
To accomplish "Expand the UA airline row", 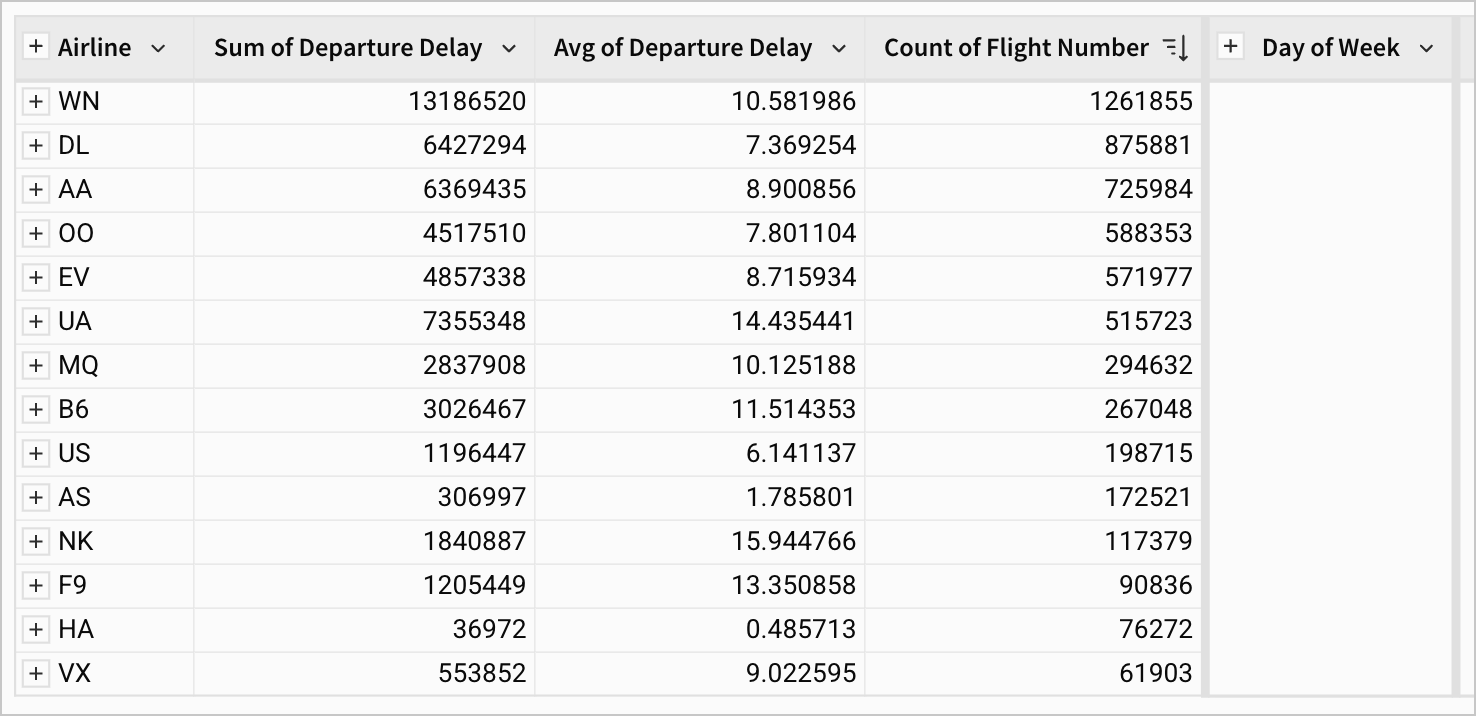I will (x=36, y=321).
